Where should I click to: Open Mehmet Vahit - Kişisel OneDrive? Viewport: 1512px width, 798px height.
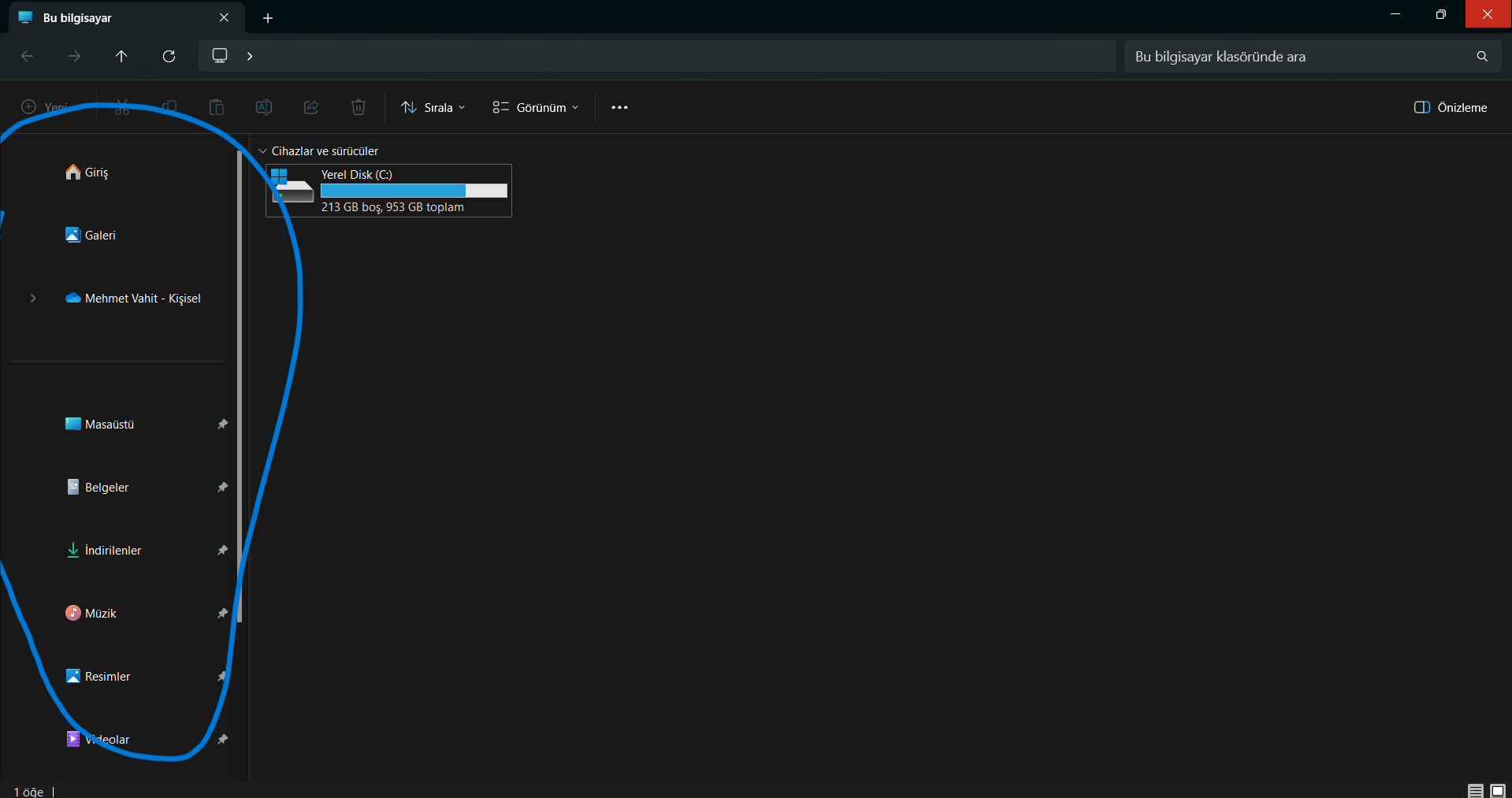pos(133,298)
